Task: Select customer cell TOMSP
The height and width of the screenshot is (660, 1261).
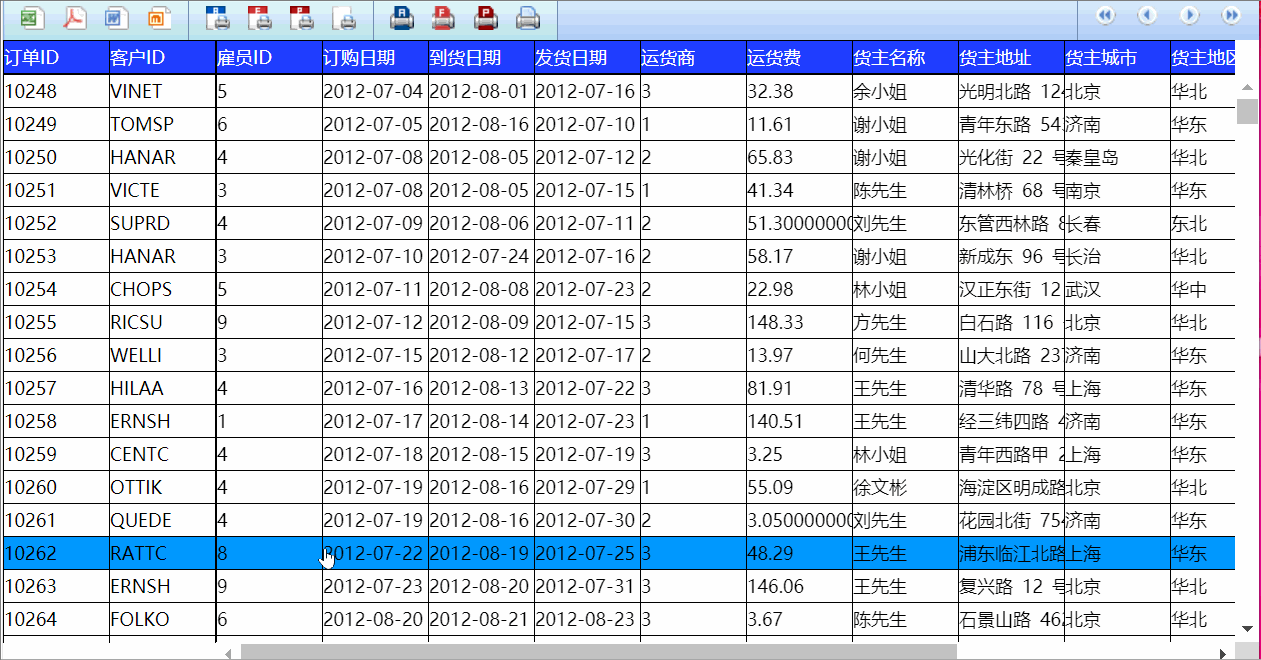Action: tap(162, 124)
